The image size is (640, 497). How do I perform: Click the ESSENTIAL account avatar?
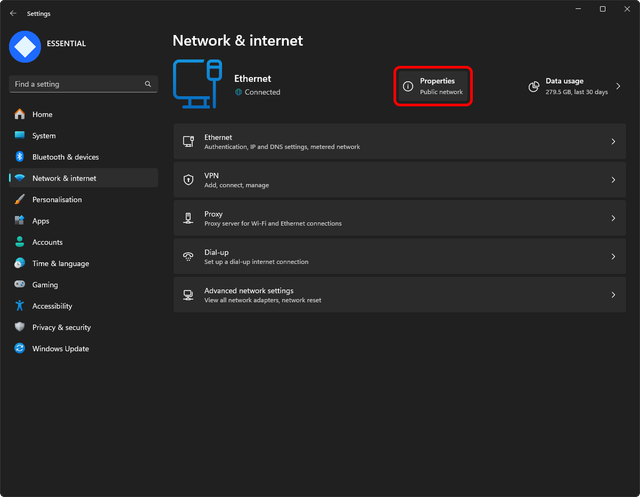click(25, 47)
